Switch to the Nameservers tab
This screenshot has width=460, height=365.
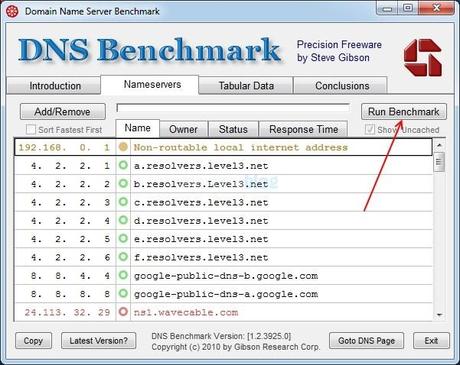[150, 85]
